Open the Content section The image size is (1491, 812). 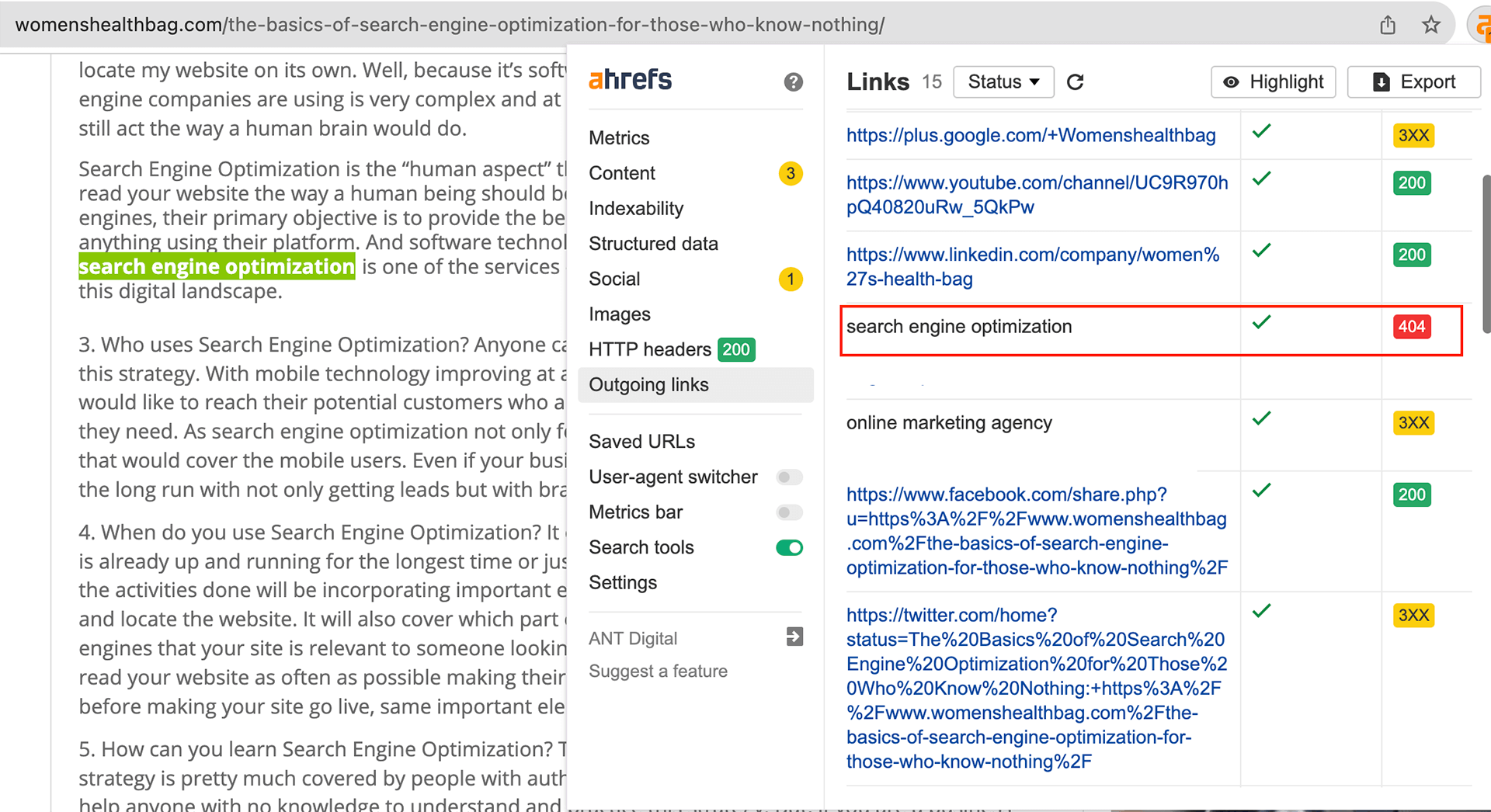(x=622, y=173)
